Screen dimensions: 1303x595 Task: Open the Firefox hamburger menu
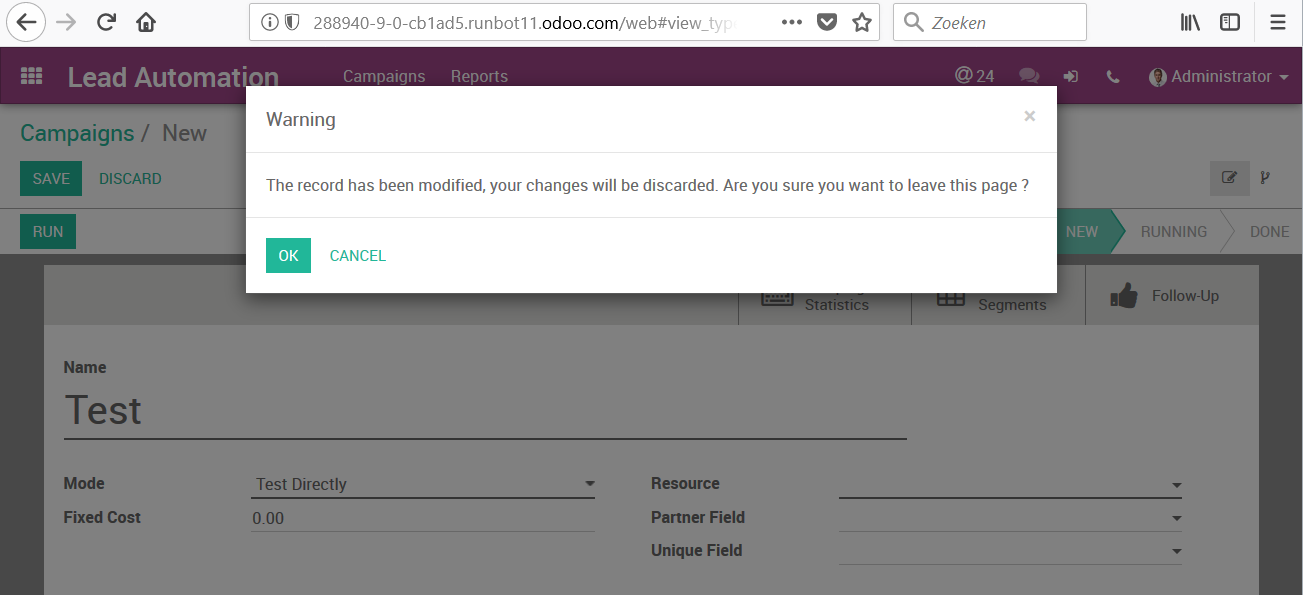[1277, 22]
